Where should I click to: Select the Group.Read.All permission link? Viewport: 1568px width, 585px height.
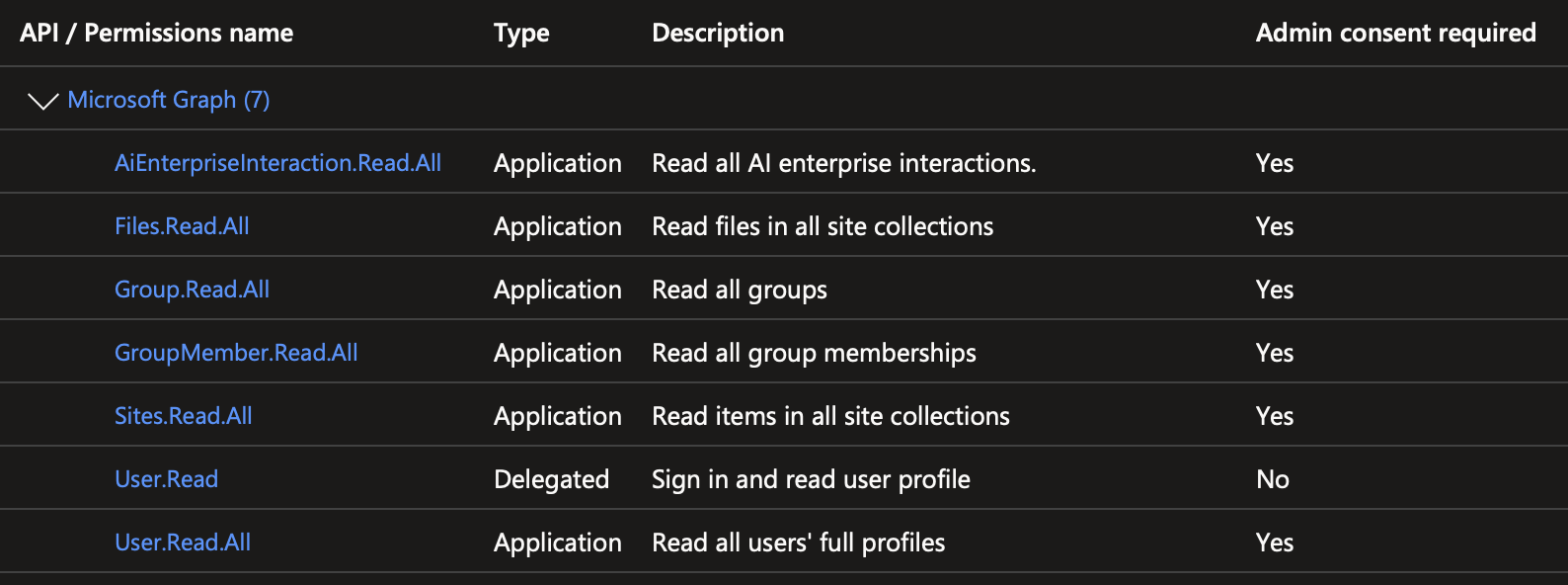point(192,290)
